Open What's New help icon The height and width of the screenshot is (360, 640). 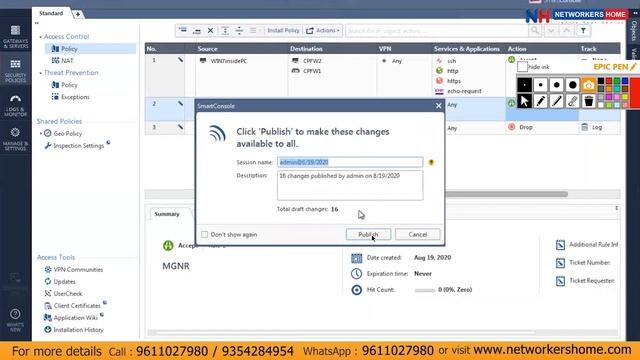click(15, 320)
